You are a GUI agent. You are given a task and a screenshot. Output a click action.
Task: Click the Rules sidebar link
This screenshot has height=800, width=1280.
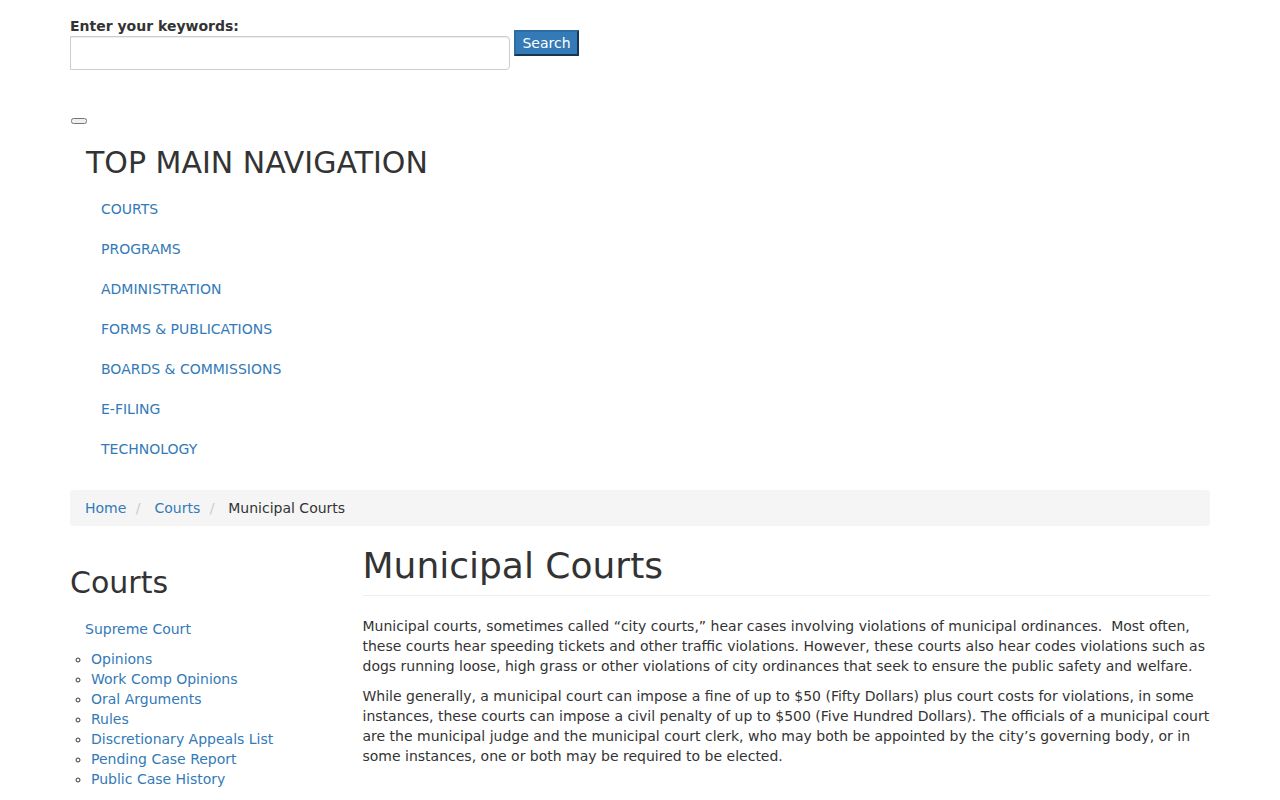[110, 719]
